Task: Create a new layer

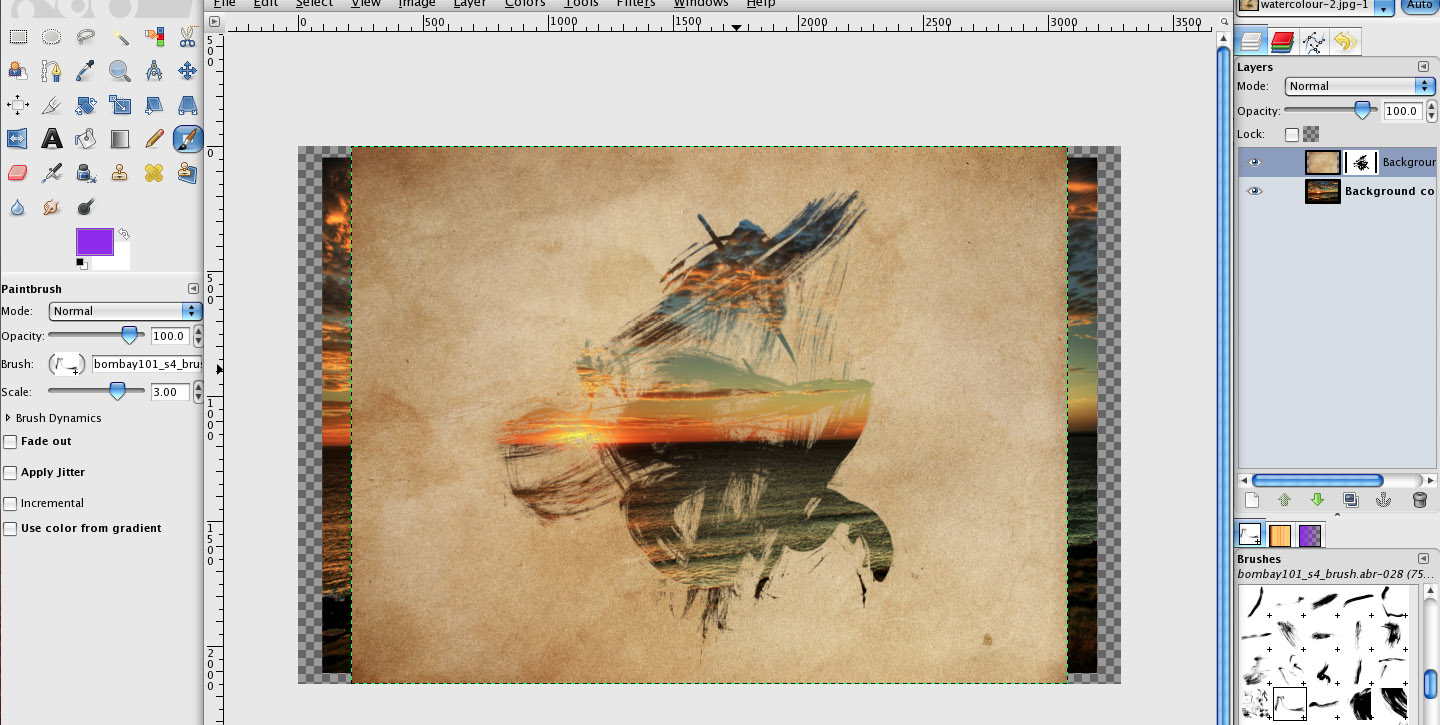Action: [1251, 500]
